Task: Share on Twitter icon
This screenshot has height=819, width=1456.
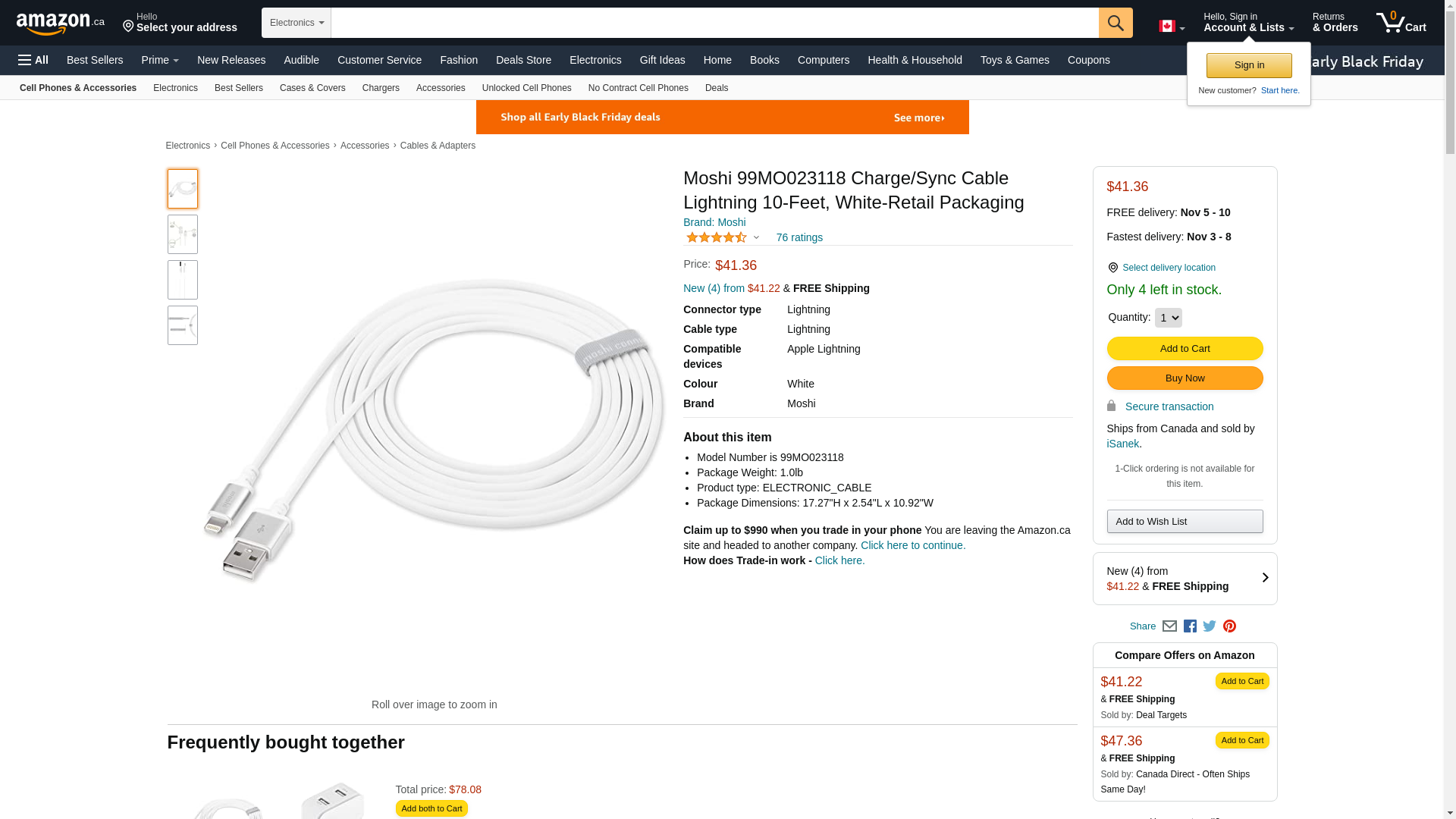Action: tap(1210, 626)
